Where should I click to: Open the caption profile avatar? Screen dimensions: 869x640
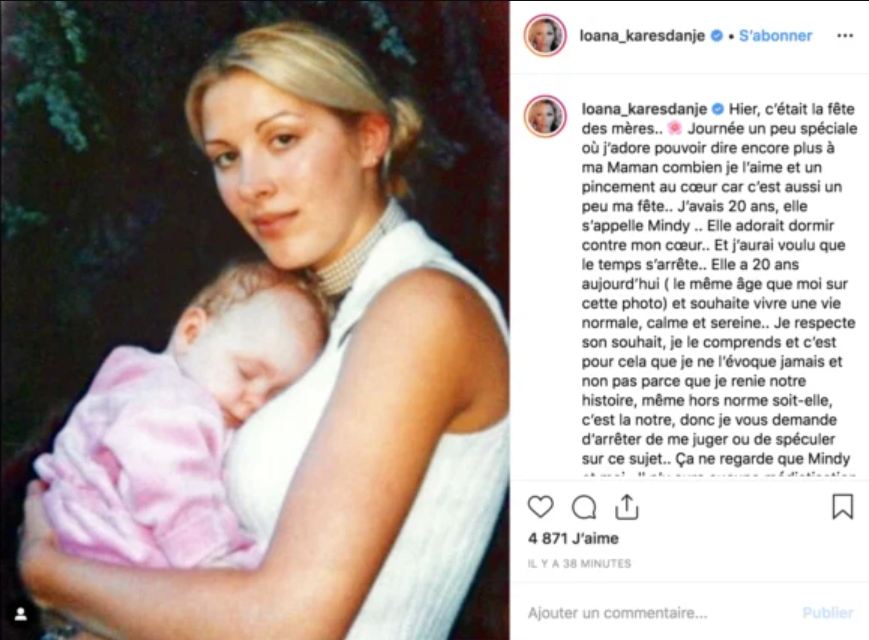545,116
